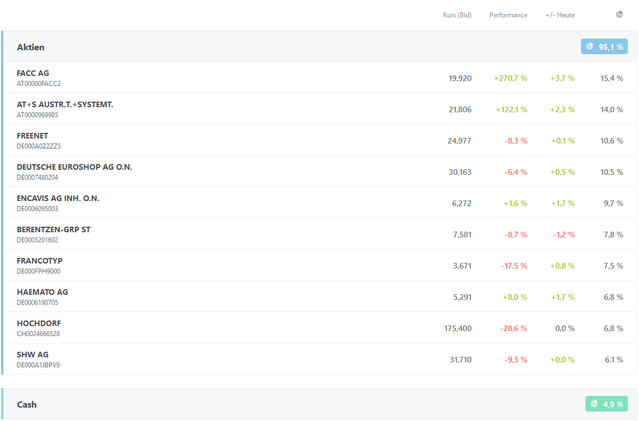Click AT+S today change +2,3 %
This screenshot has height=421, width=639.
coord(562,110)
